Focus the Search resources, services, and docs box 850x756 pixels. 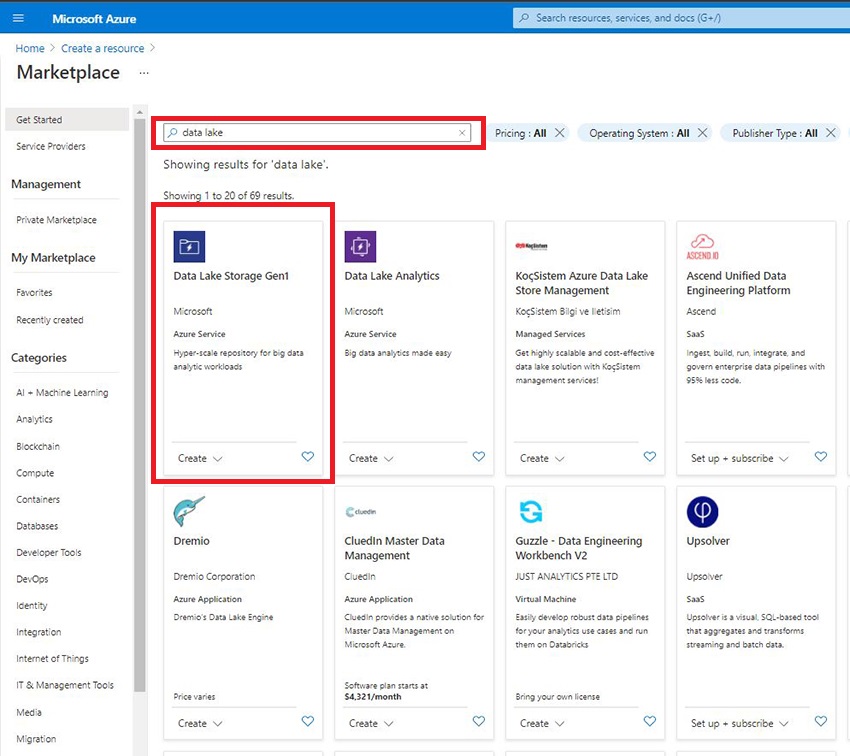click(x=681, y=18)
